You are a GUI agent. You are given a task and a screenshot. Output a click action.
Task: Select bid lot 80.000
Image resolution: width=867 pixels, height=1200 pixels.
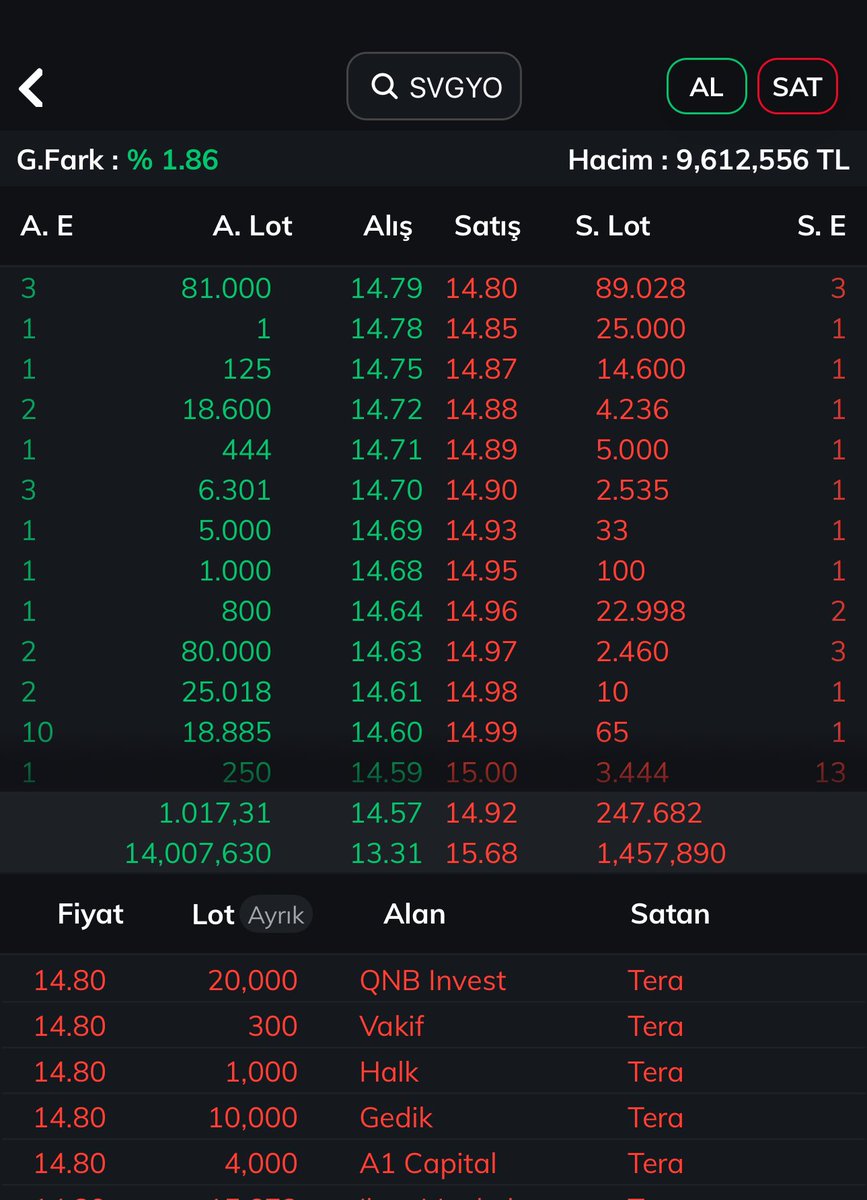coord(226,652)
